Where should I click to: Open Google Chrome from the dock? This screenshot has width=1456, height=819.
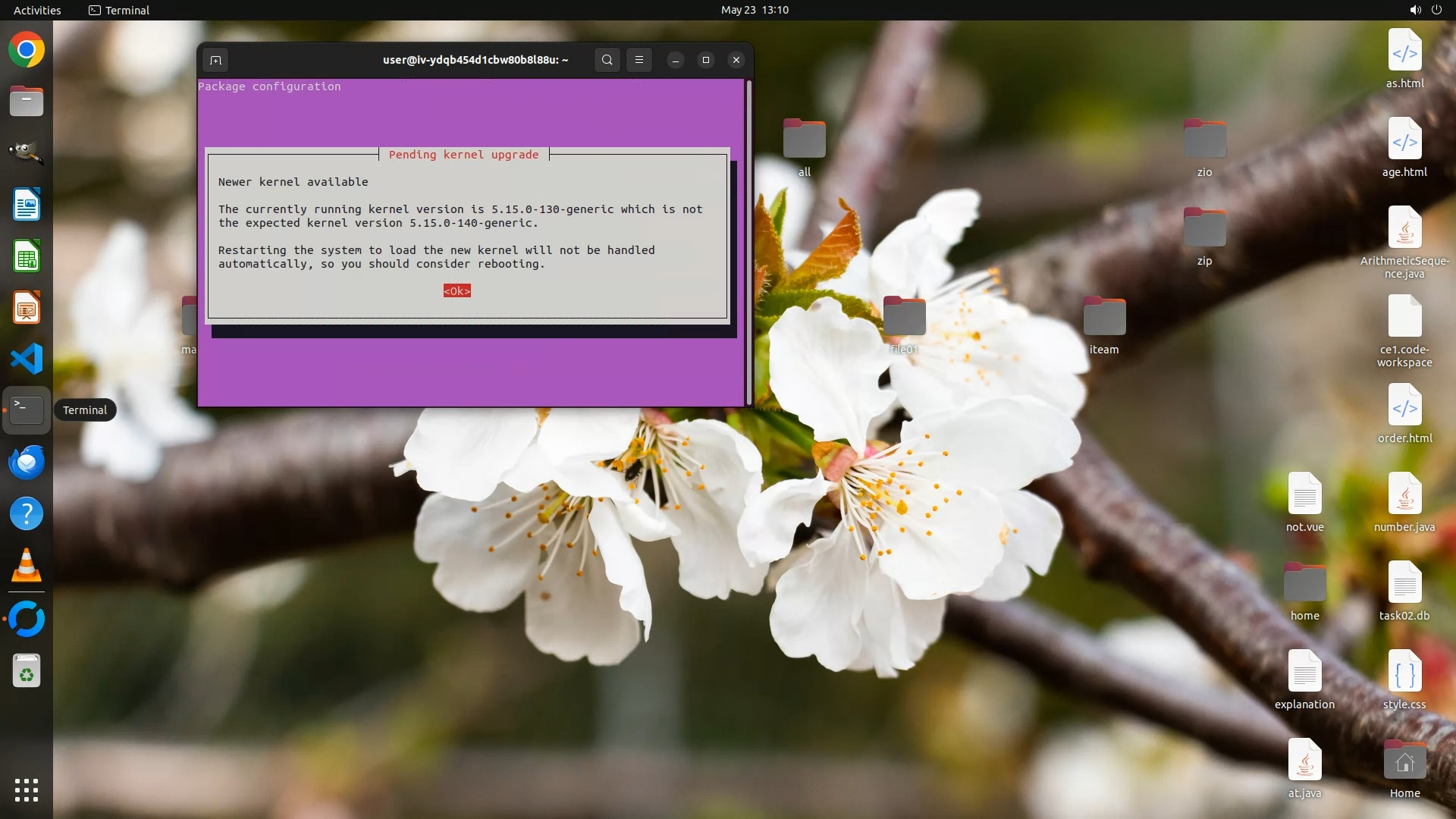(x=27, y=50)
